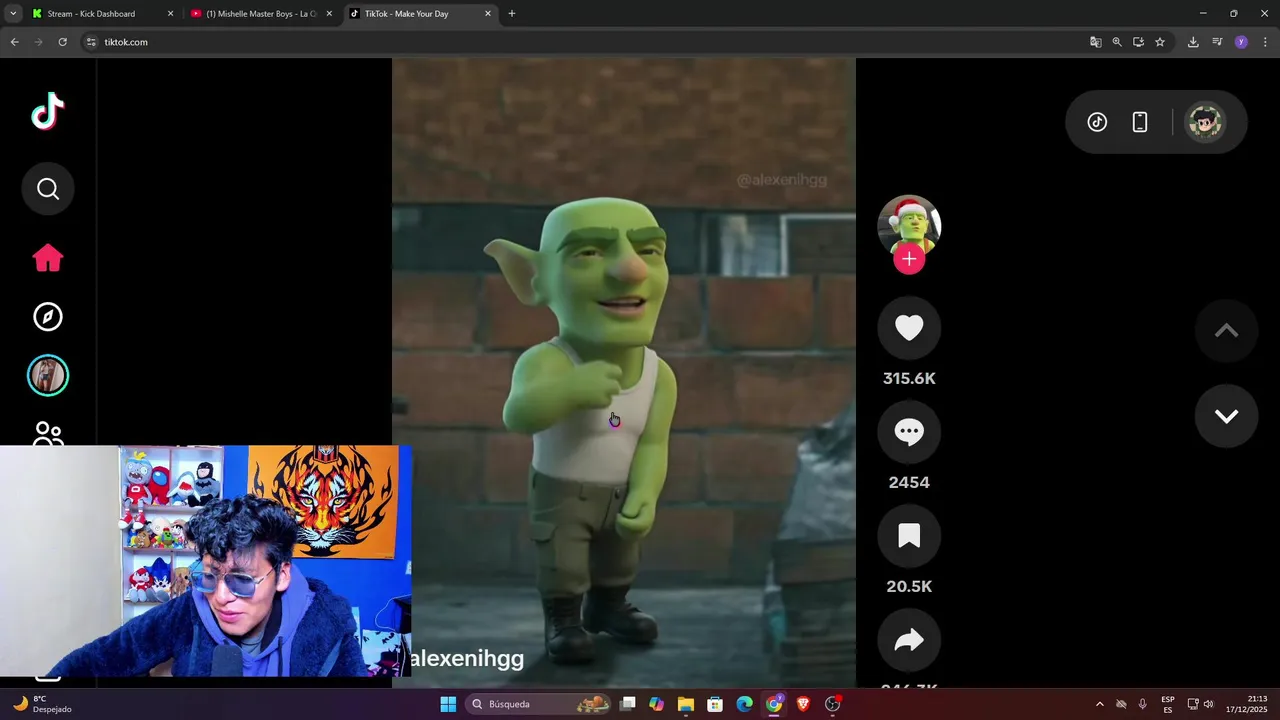The width and height of the screenshot is (1280, 720).
Task: Open the Friends icon in sidebar
Action: 48,433
